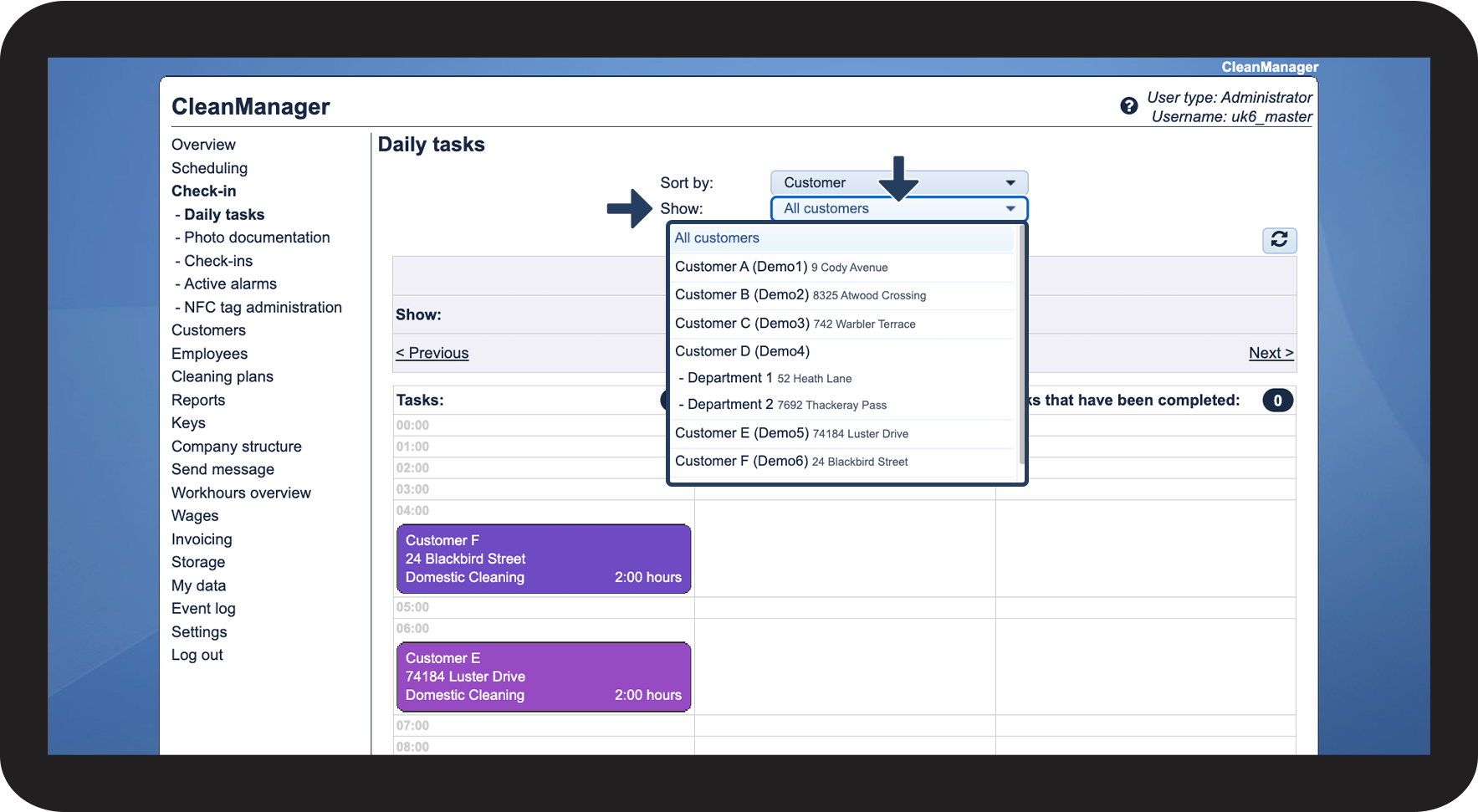Select Customer B (Demo2) from the list
The width and height of the screenshot is (1478, 812).
[843, 295]
